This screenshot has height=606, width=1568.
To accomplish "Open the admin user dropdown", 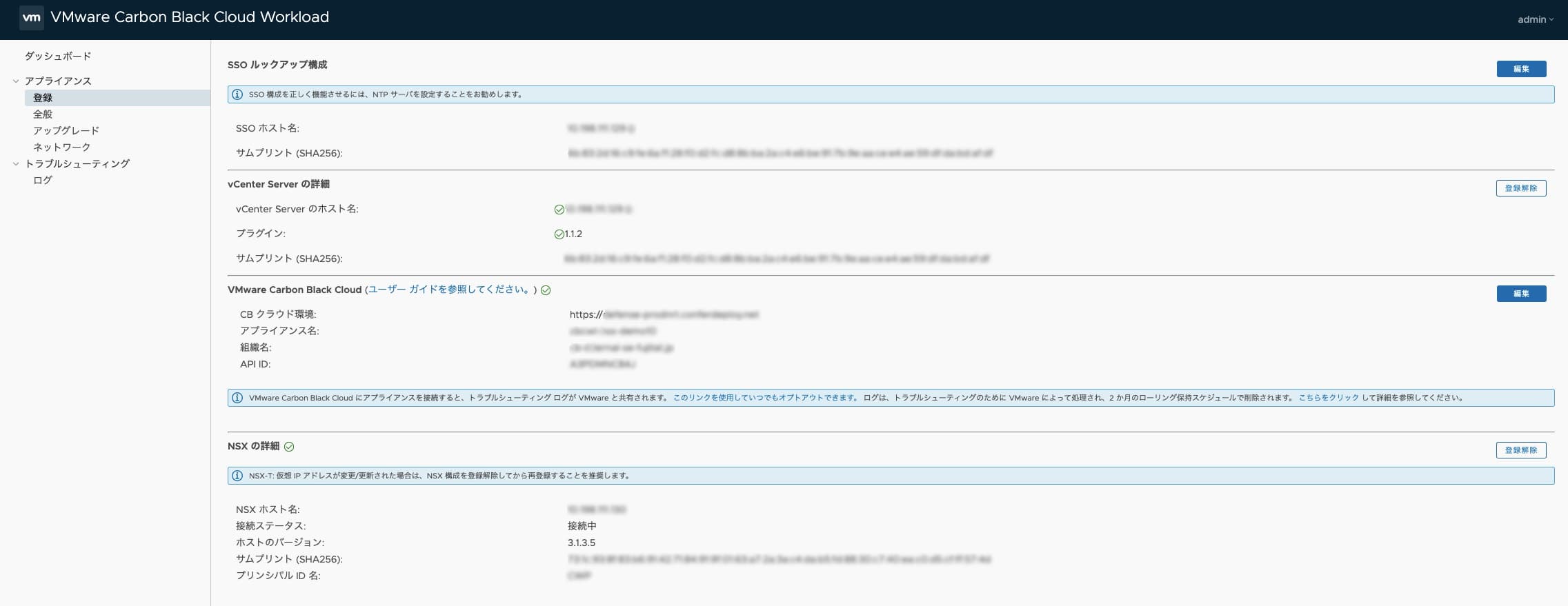I will pos(1535,19).
